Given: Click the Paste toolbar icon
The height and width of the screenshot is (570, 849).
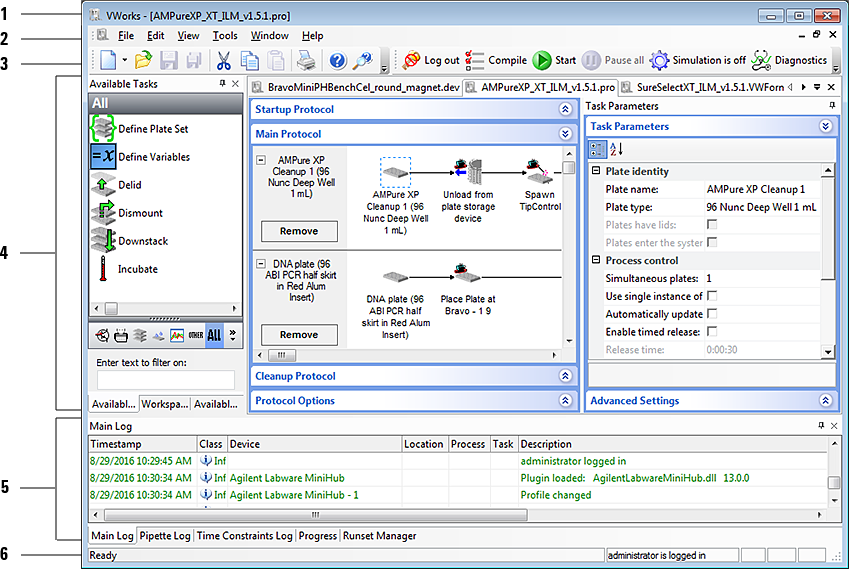Looking at the screenshot, I should click(x=276, y=60).
